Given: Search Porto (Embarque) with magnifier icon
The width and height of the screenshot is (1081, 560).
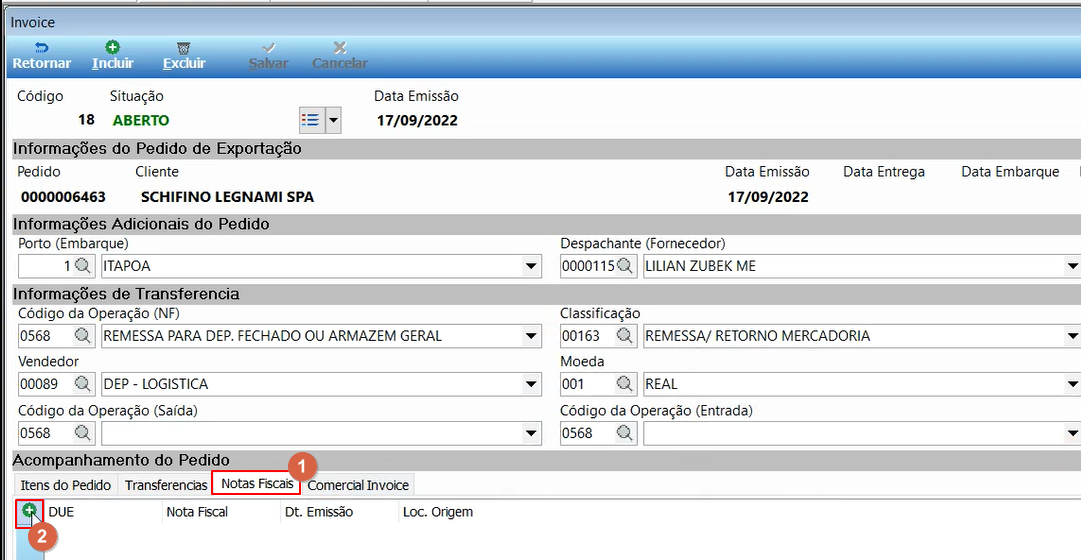Looking at the screenshot, I should tap(83, 266).
